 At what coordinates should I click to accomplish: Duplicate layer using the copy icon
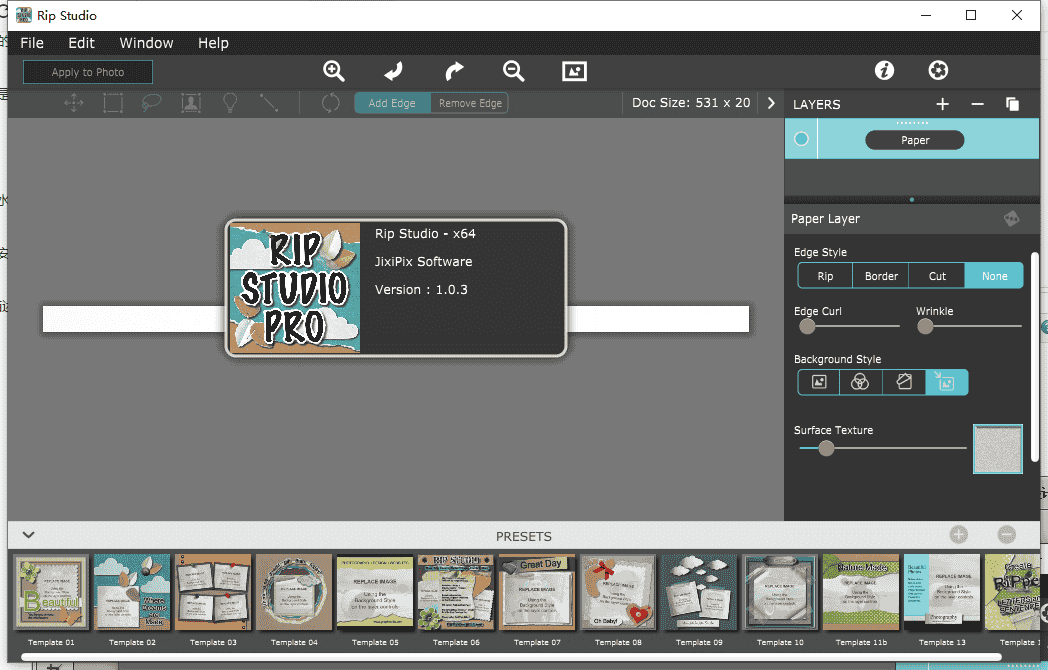[1012, 104]
